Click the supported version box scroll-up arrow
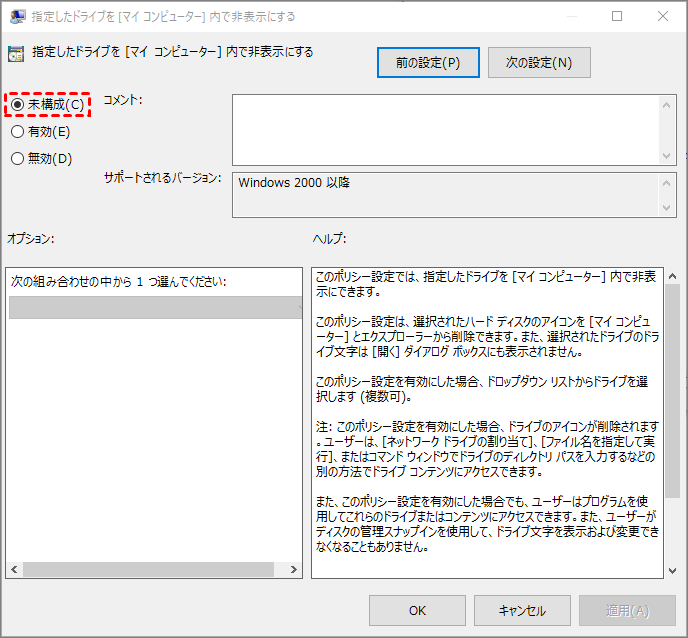 [667, 182]
